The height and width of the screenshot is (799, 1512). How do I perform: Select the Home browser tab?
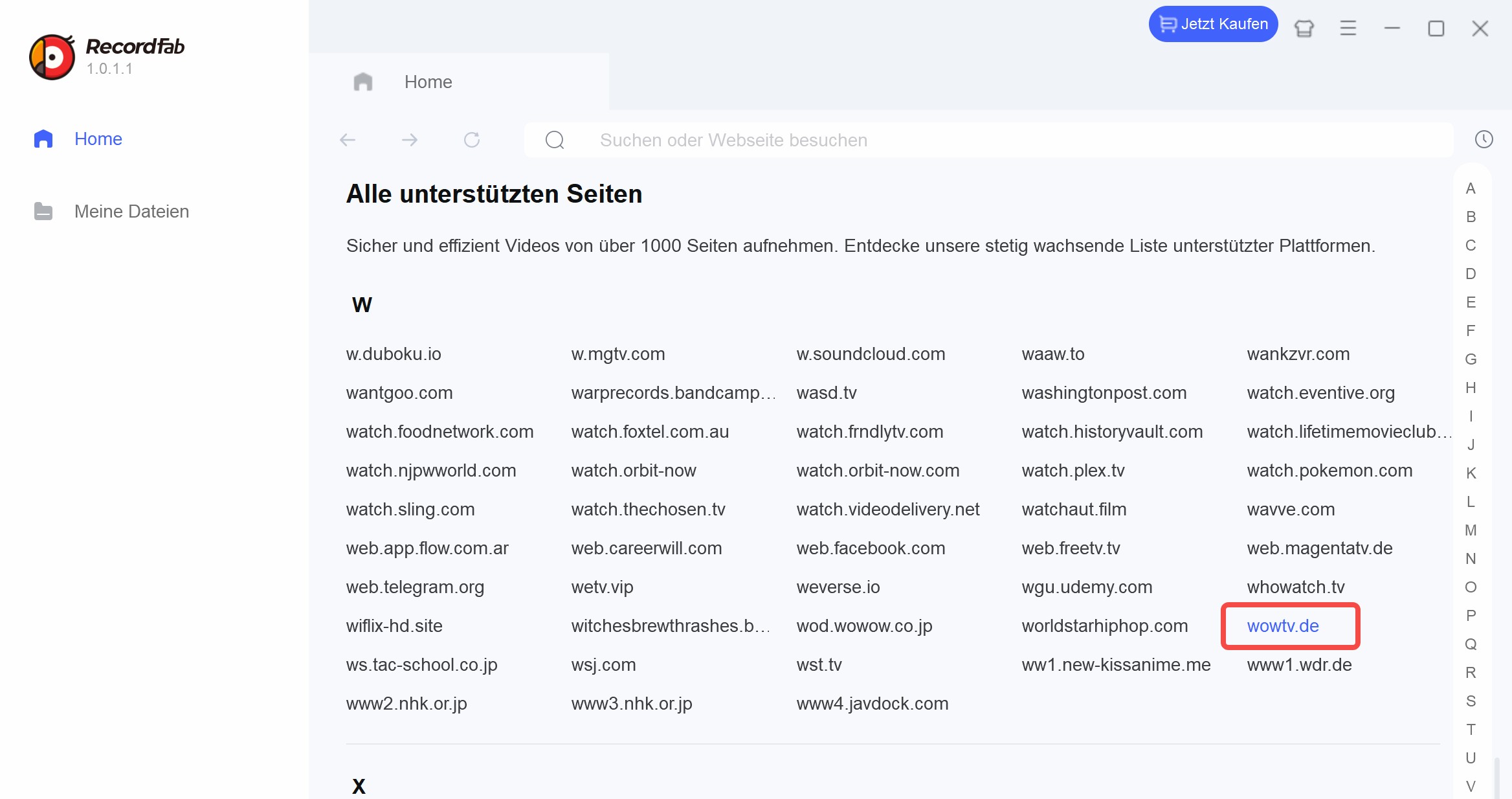(459, 82)
